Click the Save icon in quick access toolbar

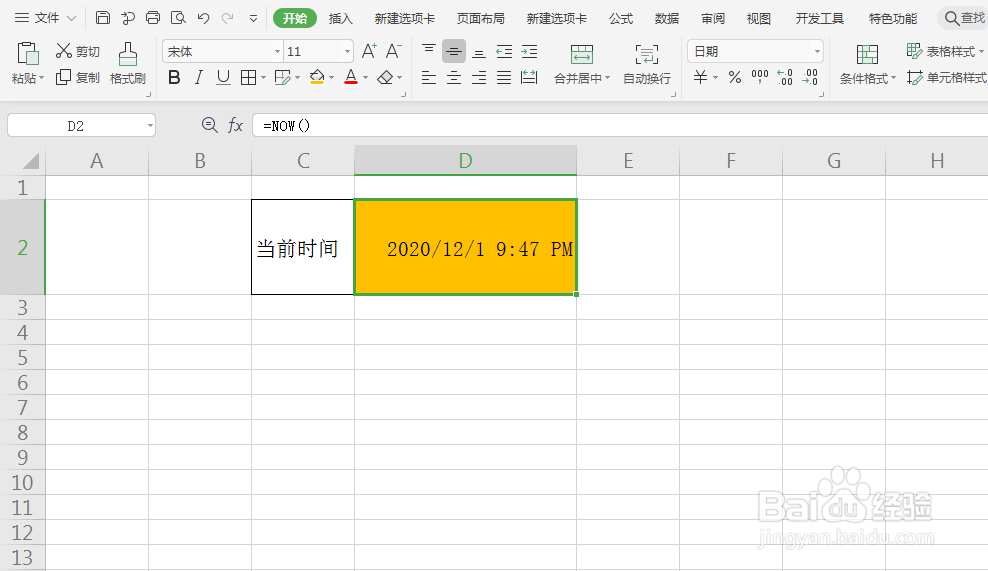pos(103,18)
